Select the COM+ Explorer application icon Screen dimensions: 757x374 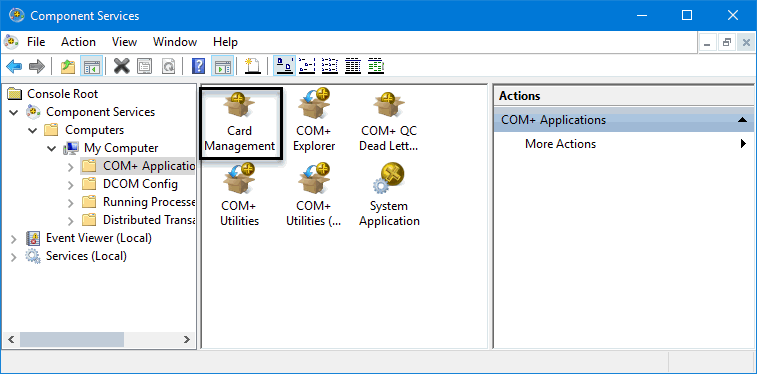pyautogui.click(x=314, y=121)
